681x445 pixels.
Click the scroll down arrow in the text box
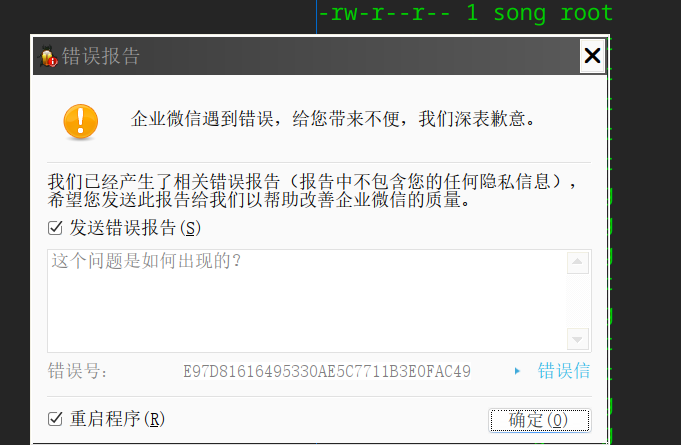click(x=578, y=339)
